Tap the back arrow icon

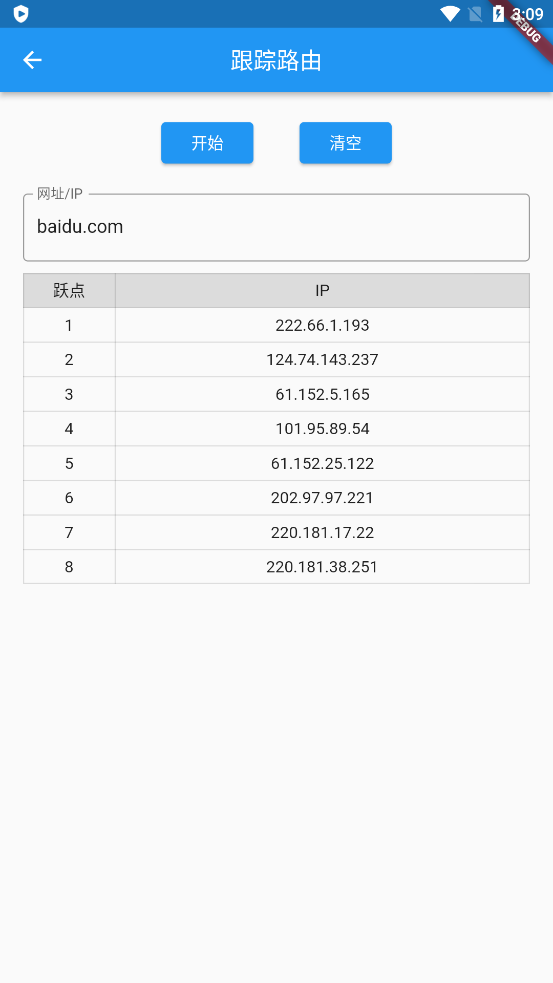32,60
